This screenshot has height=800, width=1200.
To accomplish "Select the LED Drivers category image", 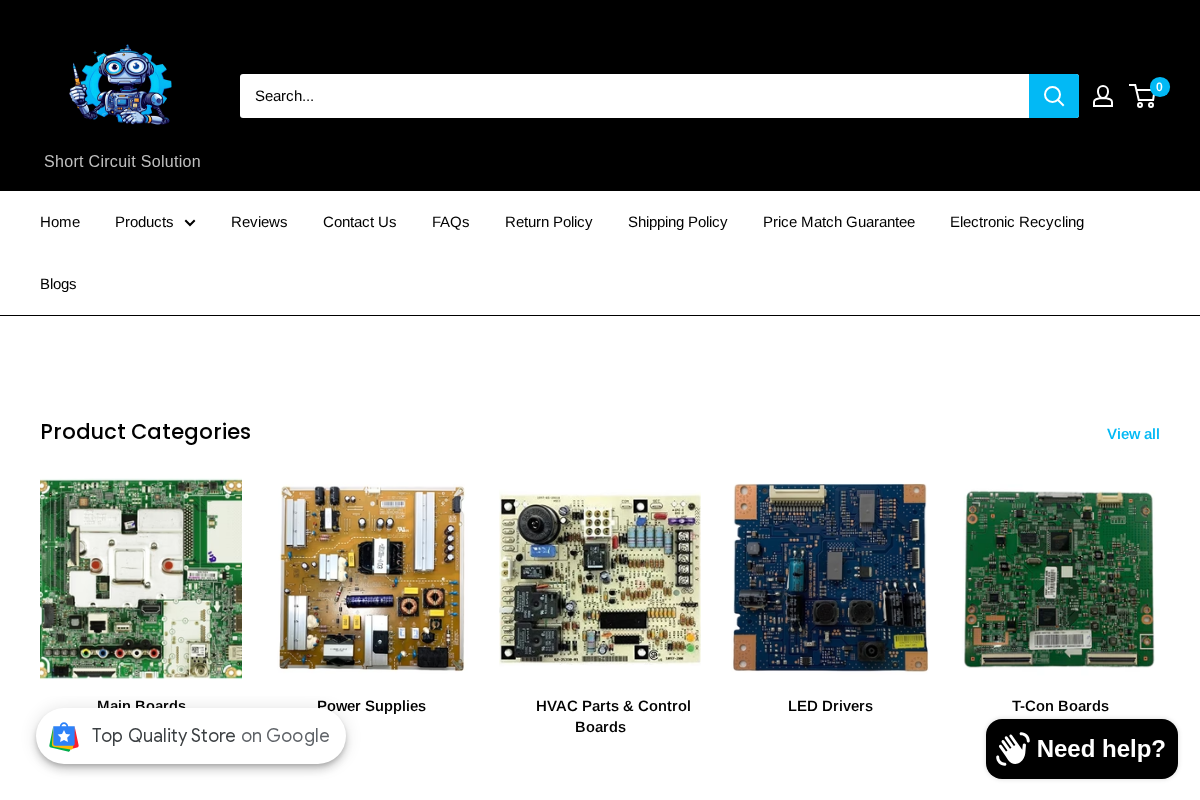I will click(x=830, y=577).
